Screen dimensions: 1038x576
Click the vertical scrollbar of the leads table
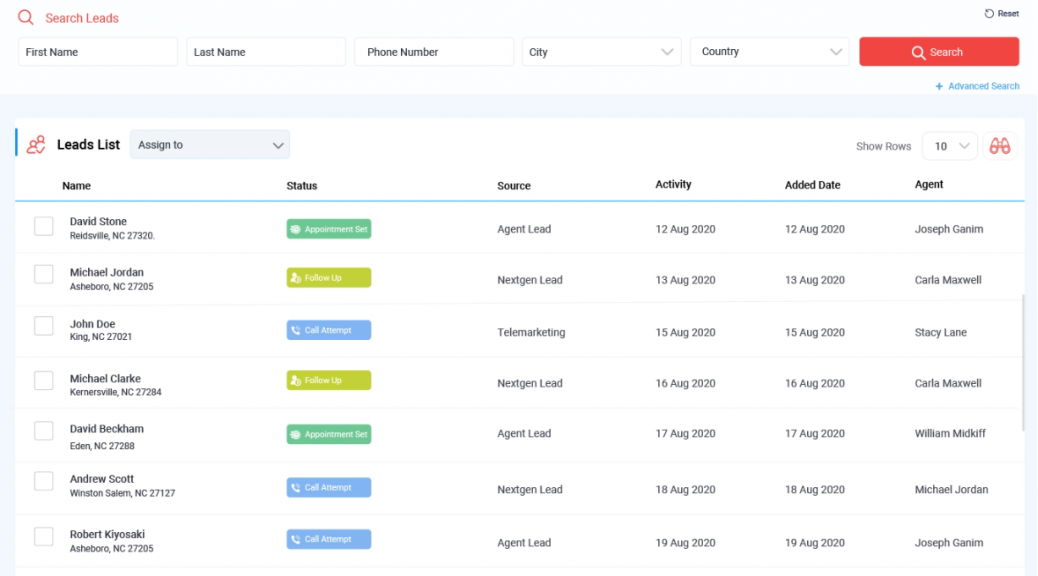tap(1023, 363)
